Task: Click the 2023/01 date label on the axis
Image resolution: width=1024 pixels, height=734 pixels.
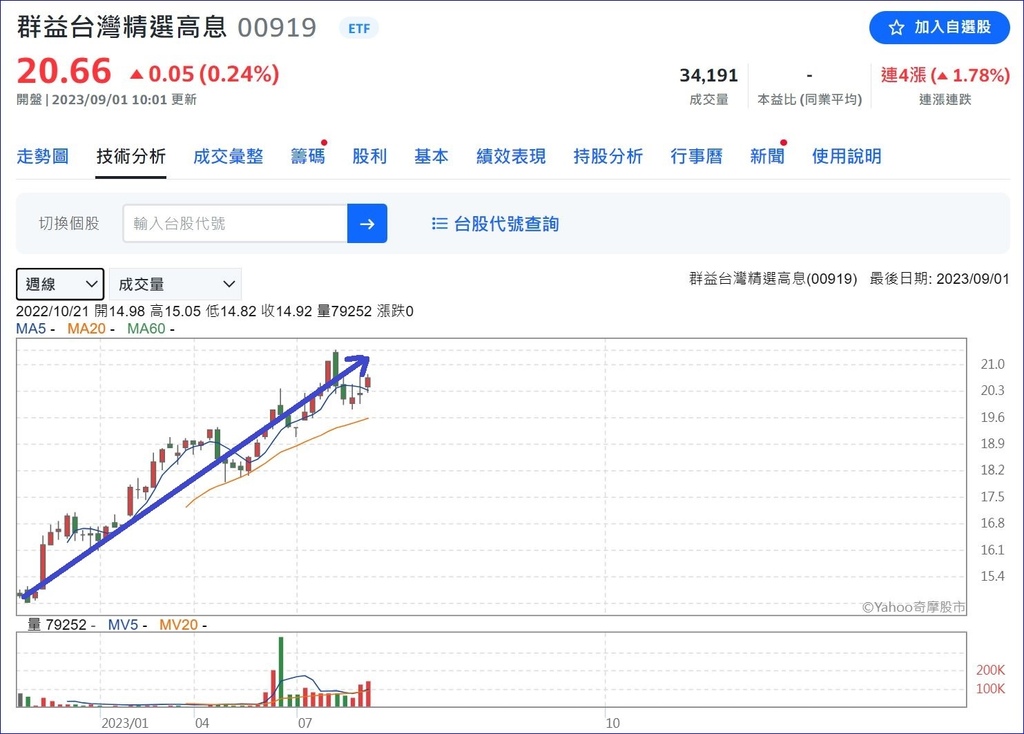Action: (125, 723)
